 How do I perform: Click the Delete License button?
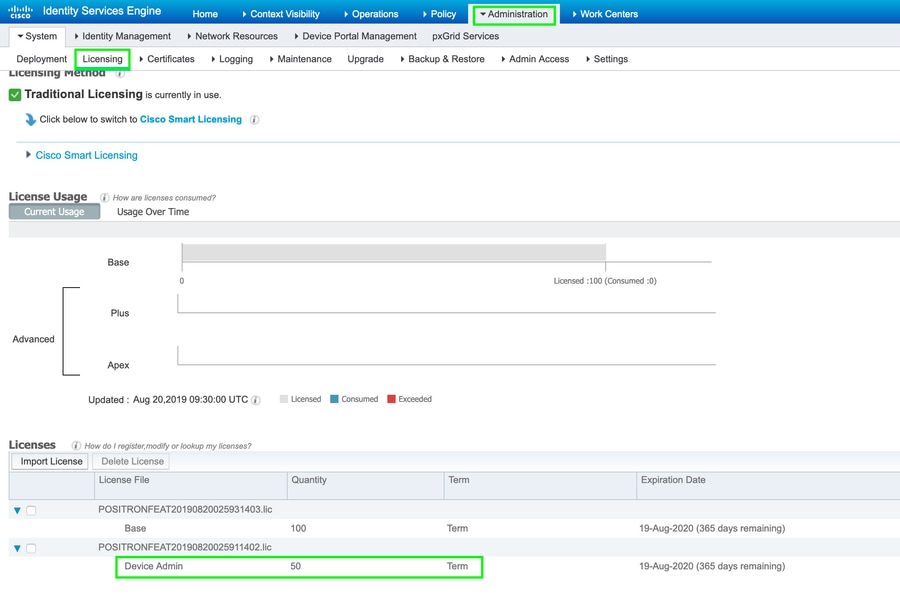click(x=132, y=461)
